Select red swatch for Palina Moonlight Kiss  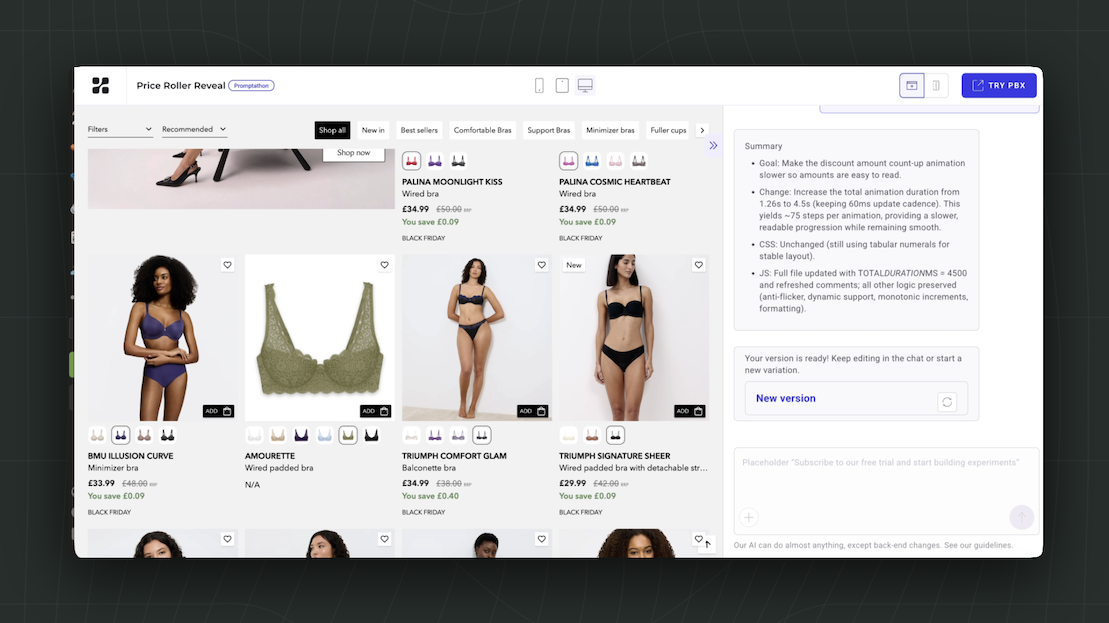click(411, 161)
